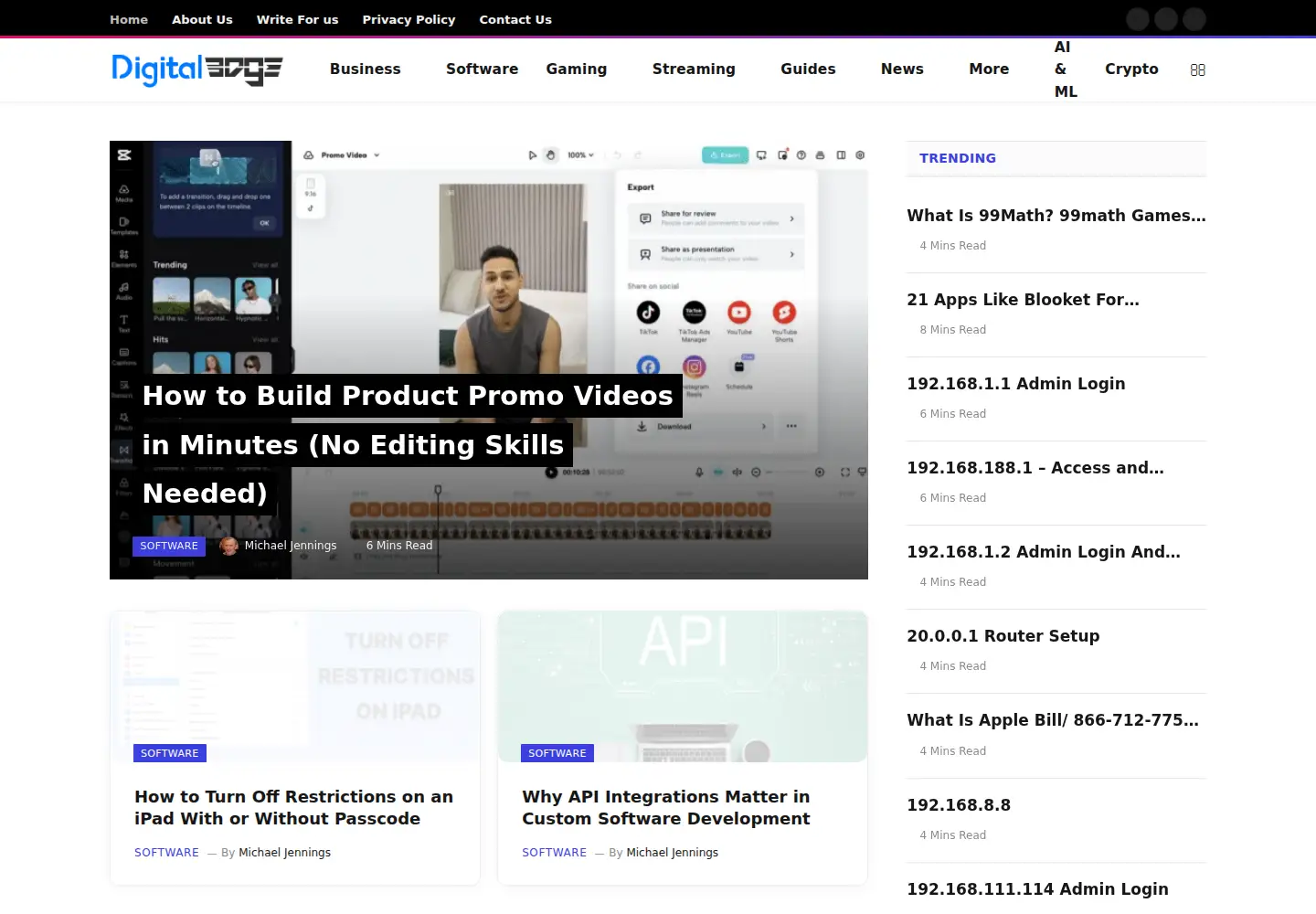Open the Gaming category
Image resolution: width=1316 pixels, height=914 pixels.
(x=577, y=69)
